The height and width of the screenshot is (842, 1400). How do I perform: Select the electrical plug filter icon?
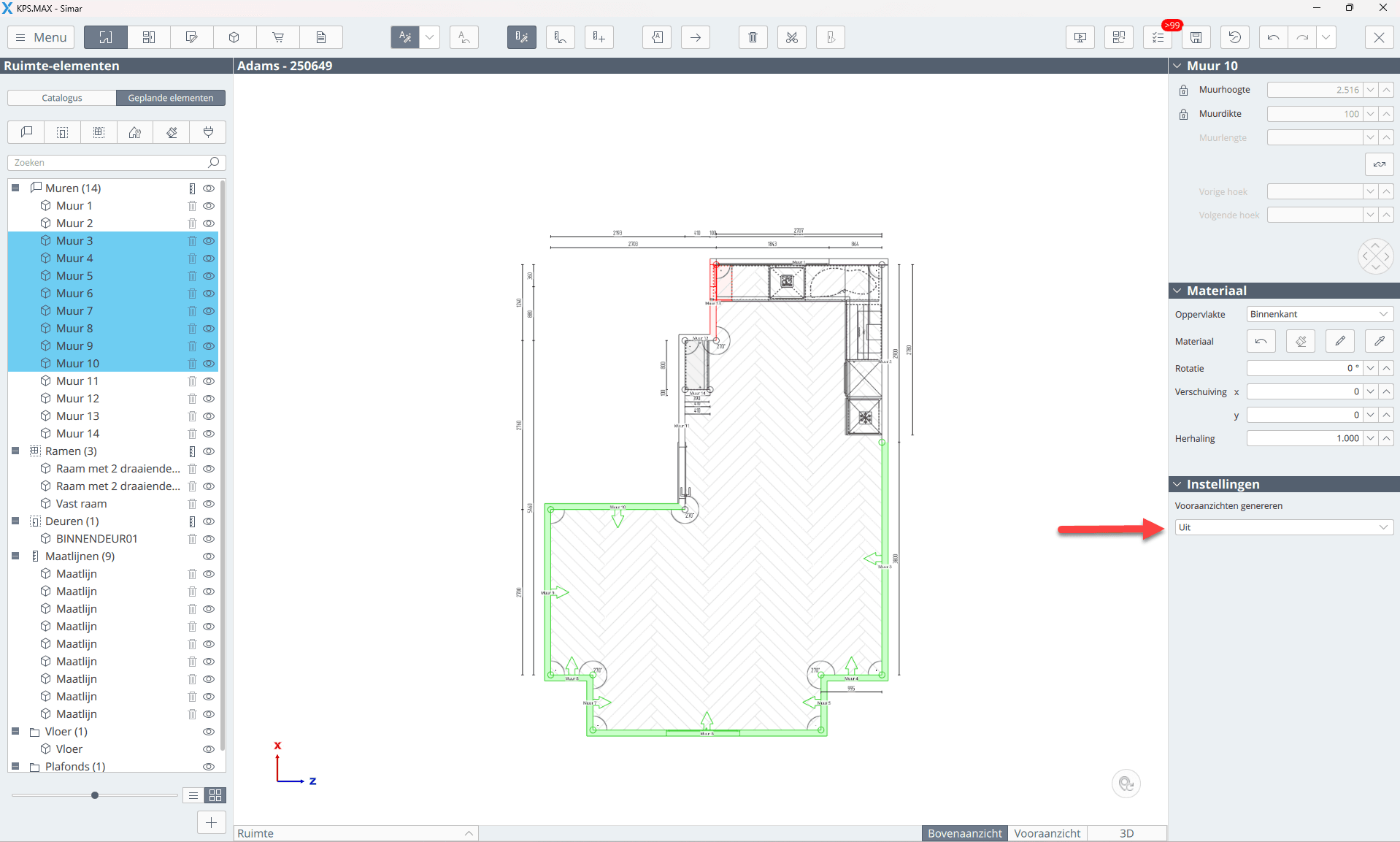[208, 132]
